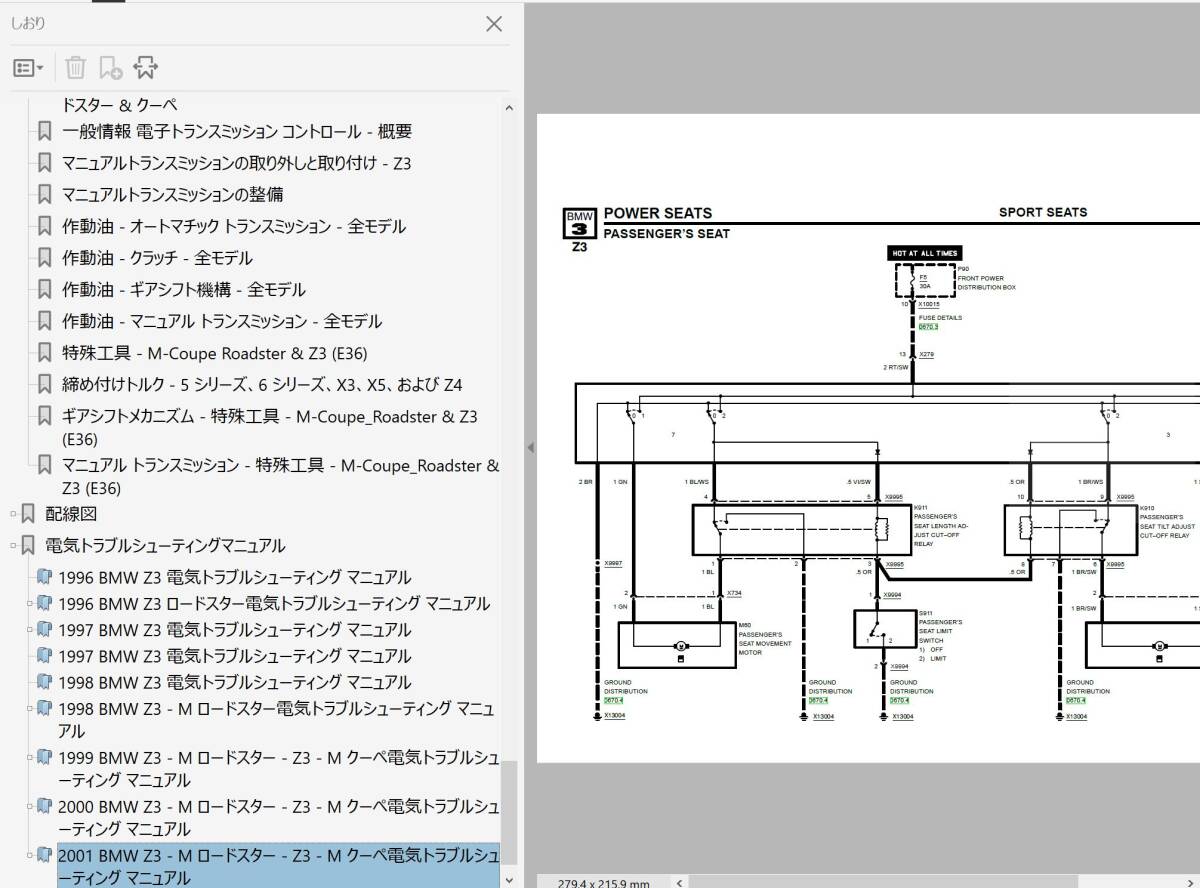Expand the 配線図 tree node
Viewport: 1200px width, 888px height.
[x=14, y=514]
